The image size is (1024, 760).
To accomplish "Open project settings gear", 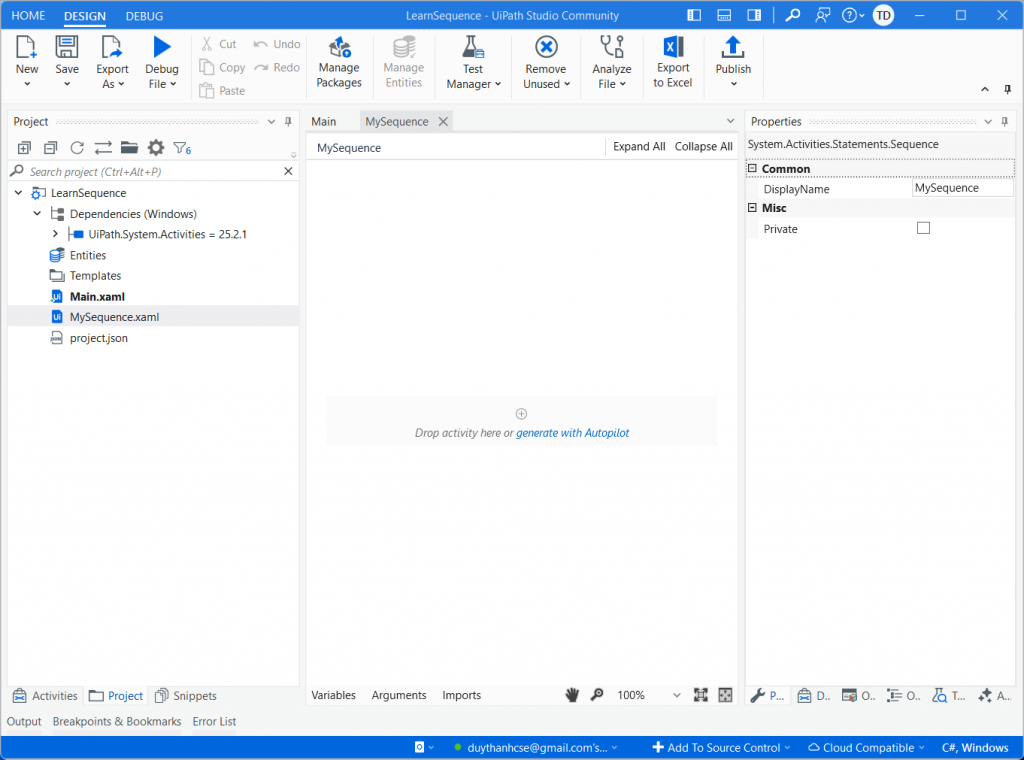I will [x=156, y=148].
